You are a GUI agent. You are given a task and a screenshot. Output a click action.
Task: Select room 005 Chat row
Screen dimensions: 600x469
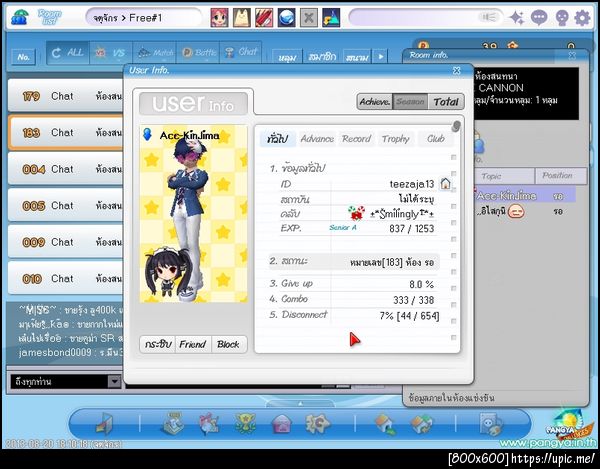pyautogui.click(x=65, y=205)
